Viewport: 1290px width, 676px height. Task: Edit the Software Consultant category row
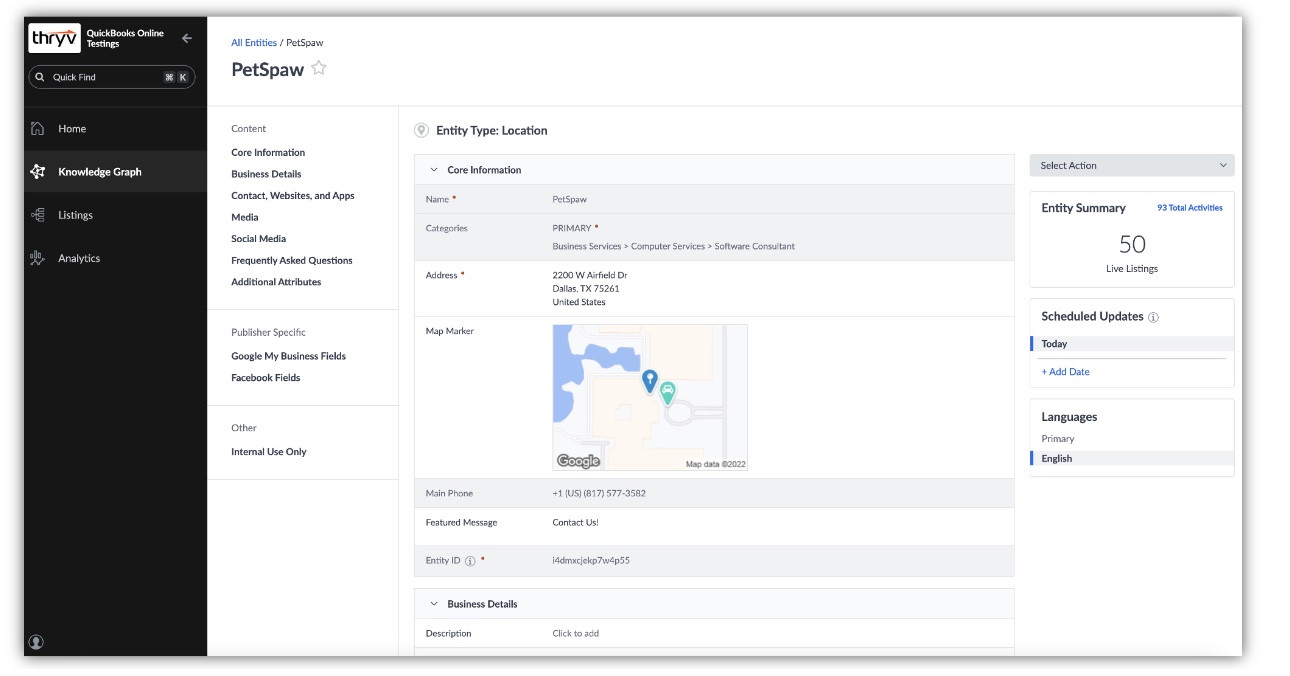pos(674,246)
